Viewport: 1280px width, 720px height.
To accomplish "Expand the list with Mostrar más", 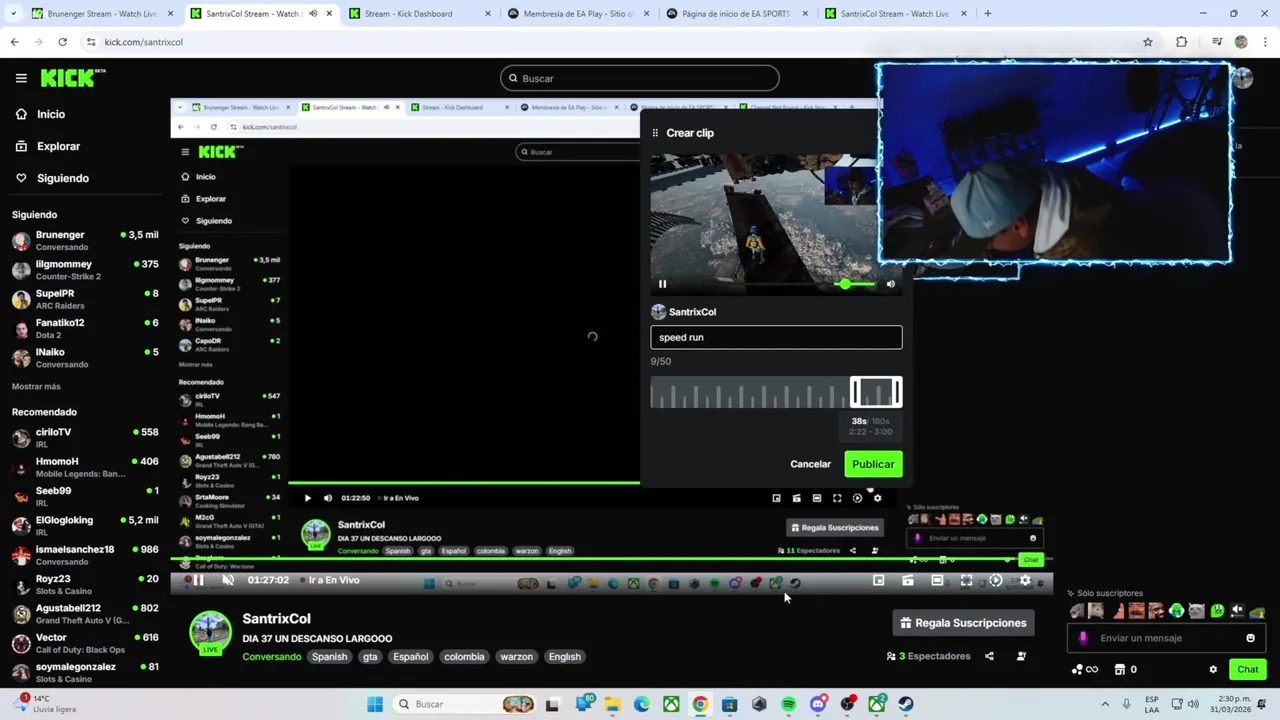I will [x=36, y=386].
